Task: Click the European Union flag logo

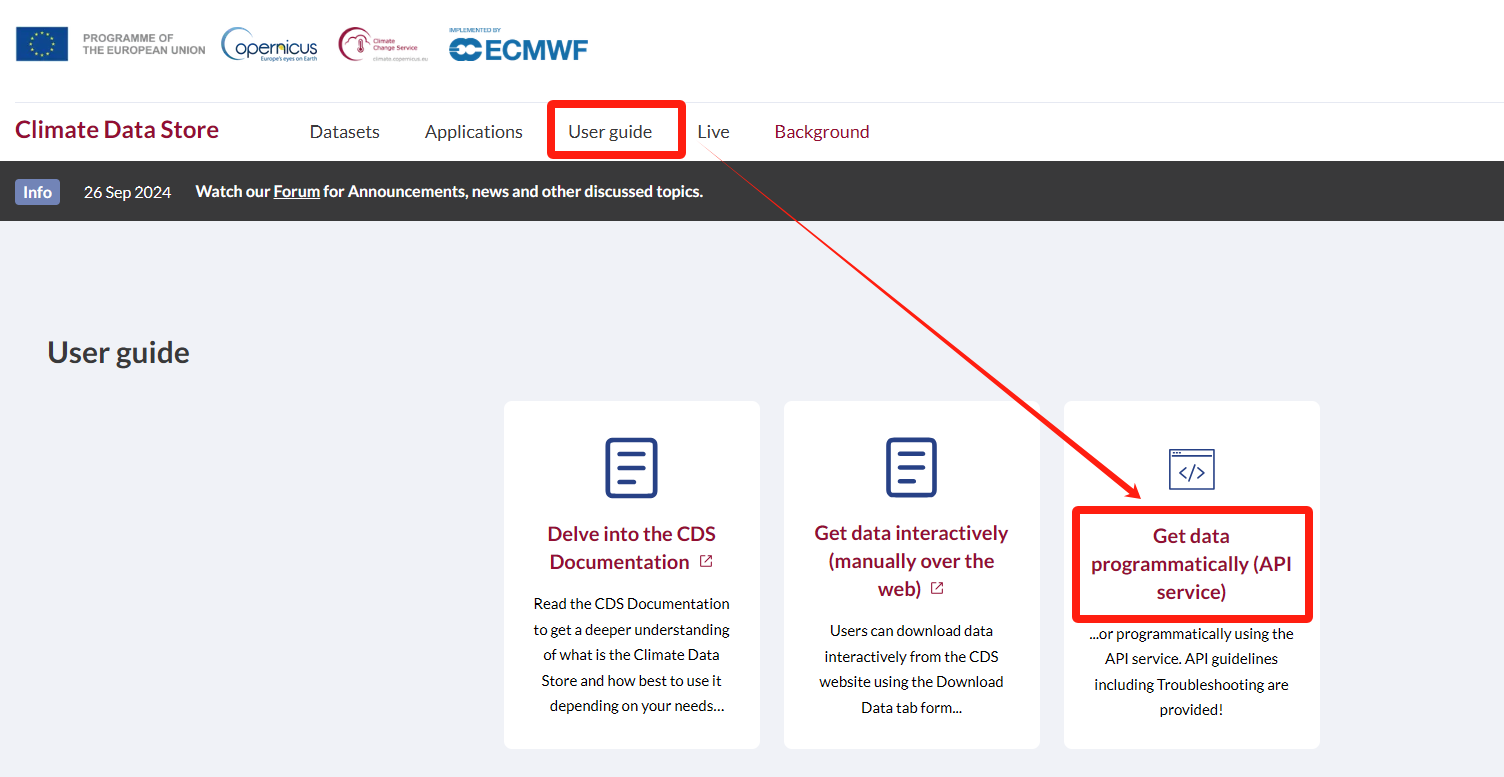Action: (x=42, y=44)
